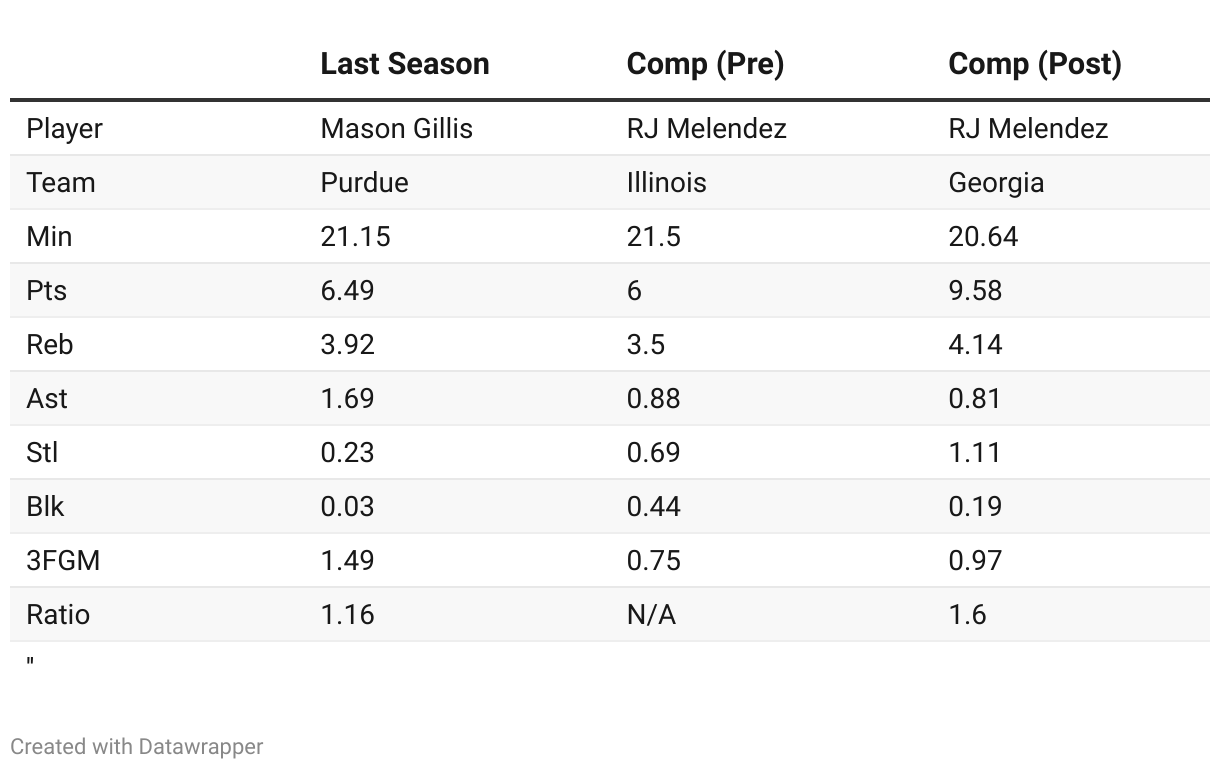Viewport: 1220px width, 770px height.
Task: Click the Blk value 0.44
Action: click(x=653, y=507)
